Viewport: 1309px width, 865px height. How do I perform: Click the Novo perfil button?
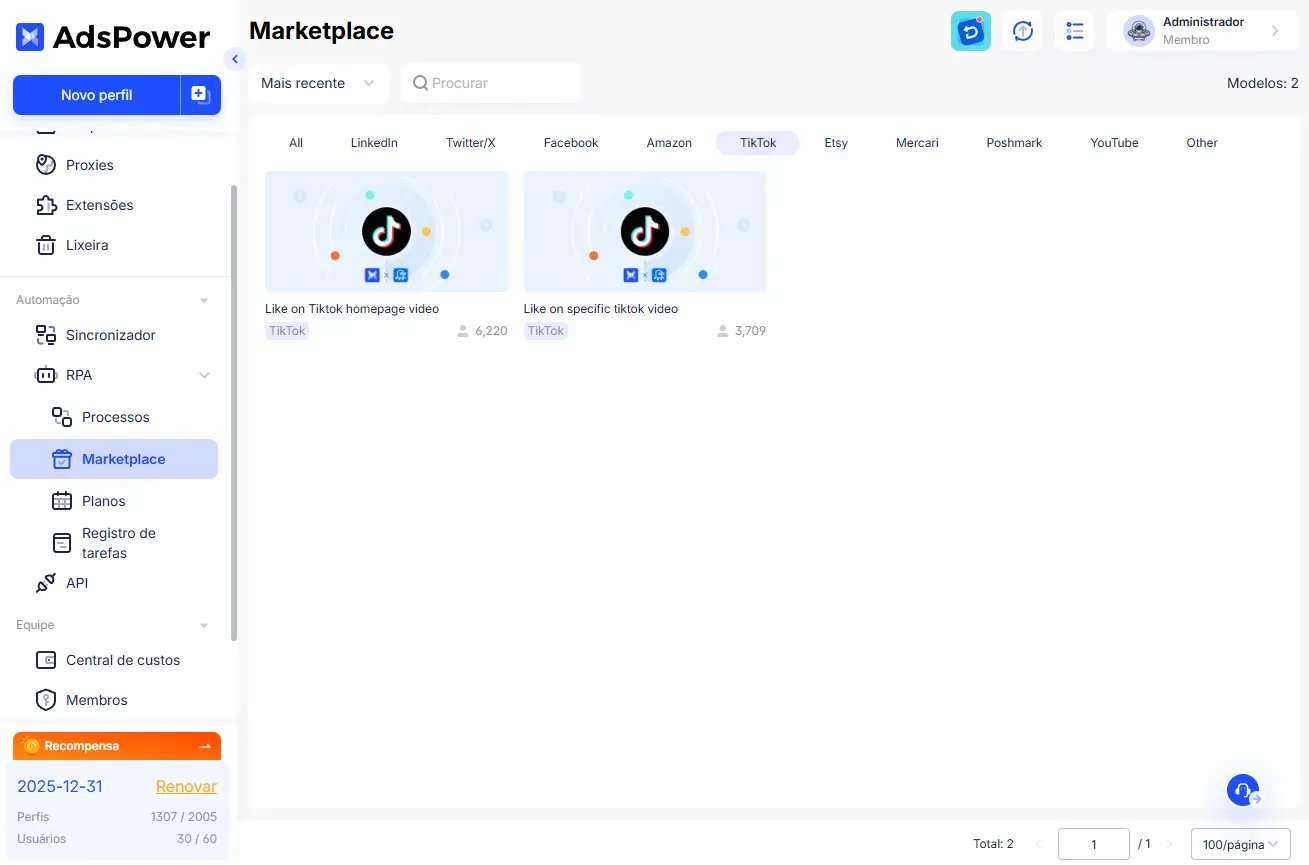[97, 95]
